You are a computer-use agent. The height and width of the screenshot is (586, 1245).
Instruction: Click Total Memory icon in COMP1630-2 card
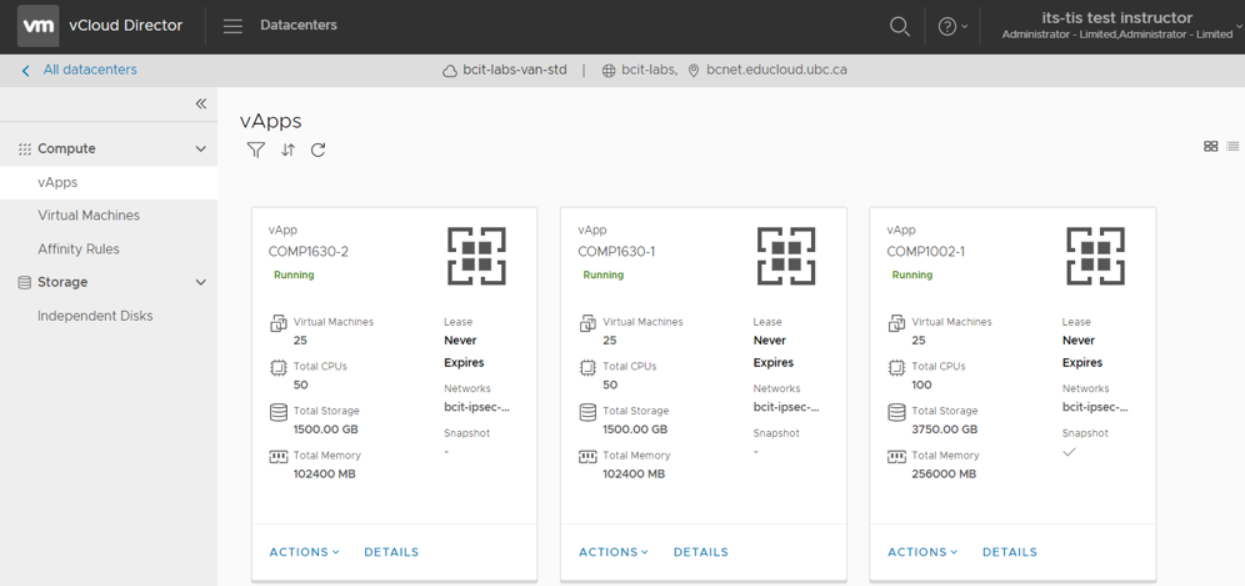pyautogui.click(x=278, y=456)
